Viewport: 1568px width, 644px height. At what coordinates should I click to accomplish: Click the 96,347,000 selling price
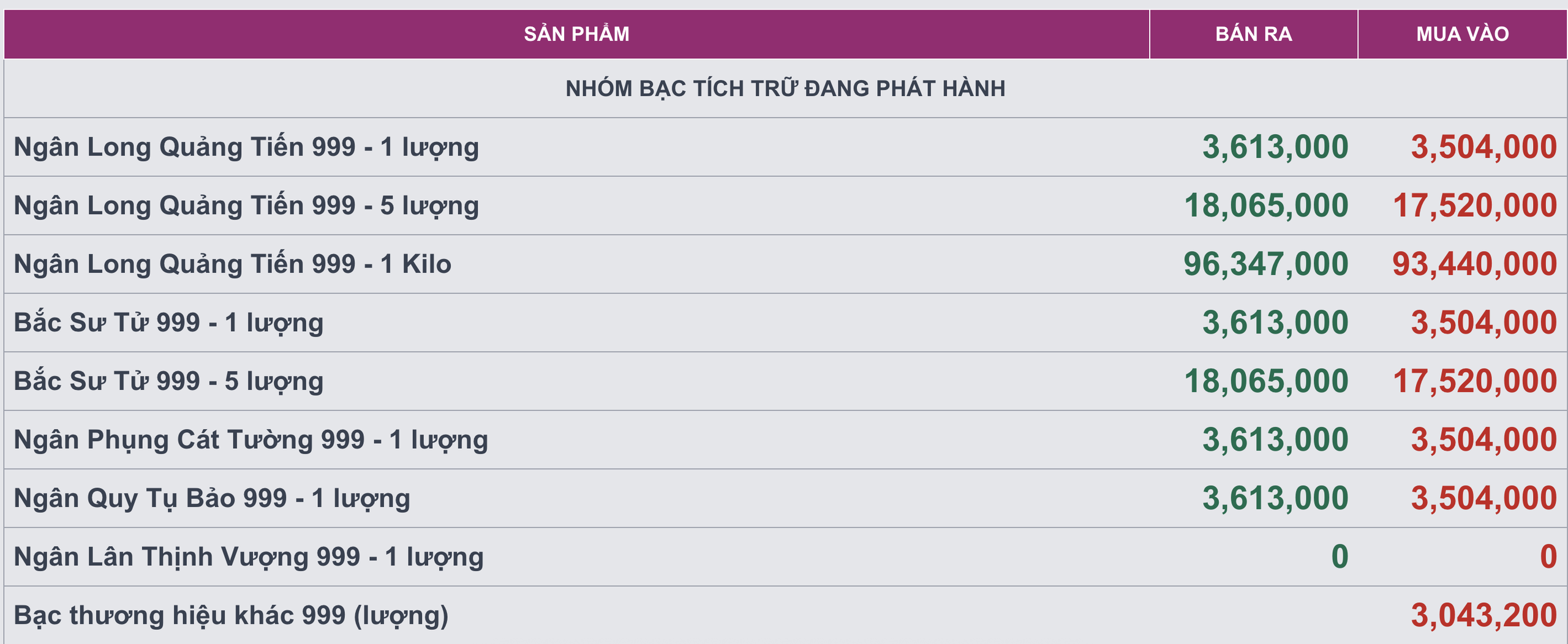(x=1265, y=264)
